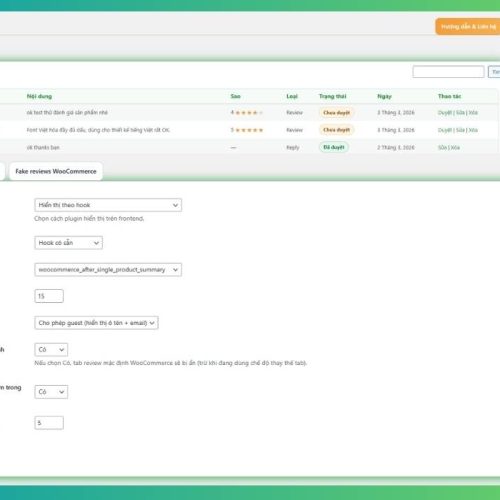Click the 'Chưa duyệt' badge in the 4-star row
This screenshot has height=500, width=500.
(x=336, y=113)
